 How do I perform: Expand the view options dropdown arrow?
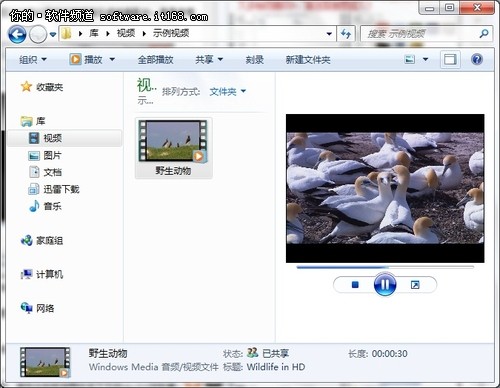click(425, 60)
